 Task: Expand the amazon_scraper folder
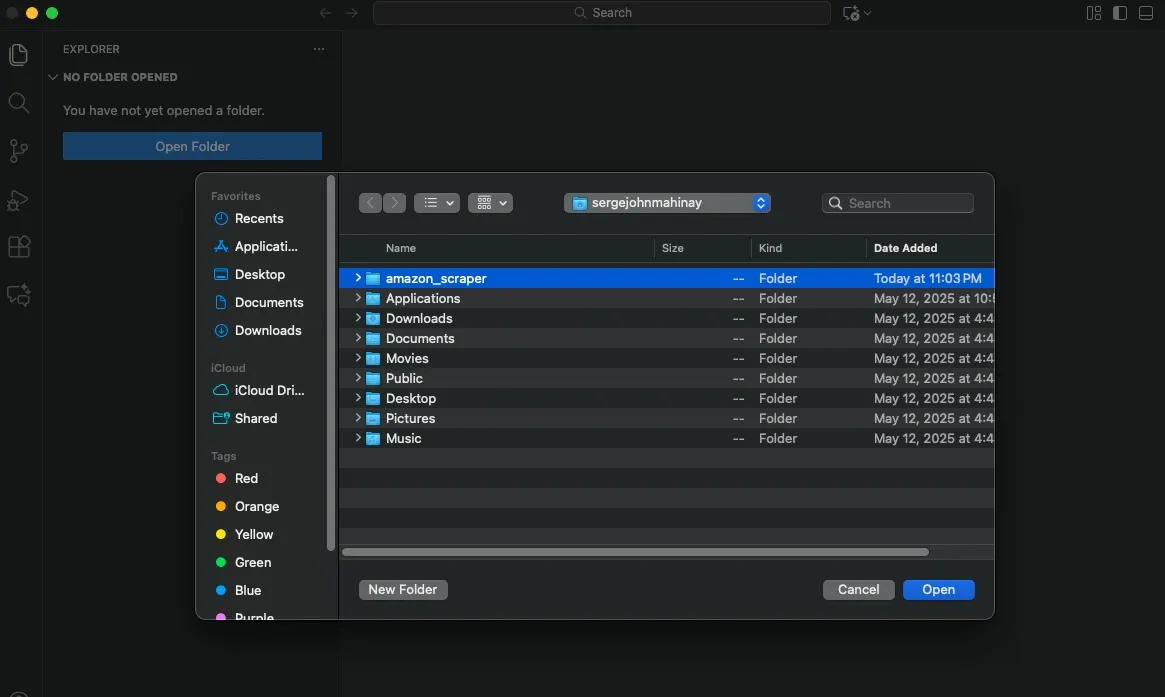(358, 278)
